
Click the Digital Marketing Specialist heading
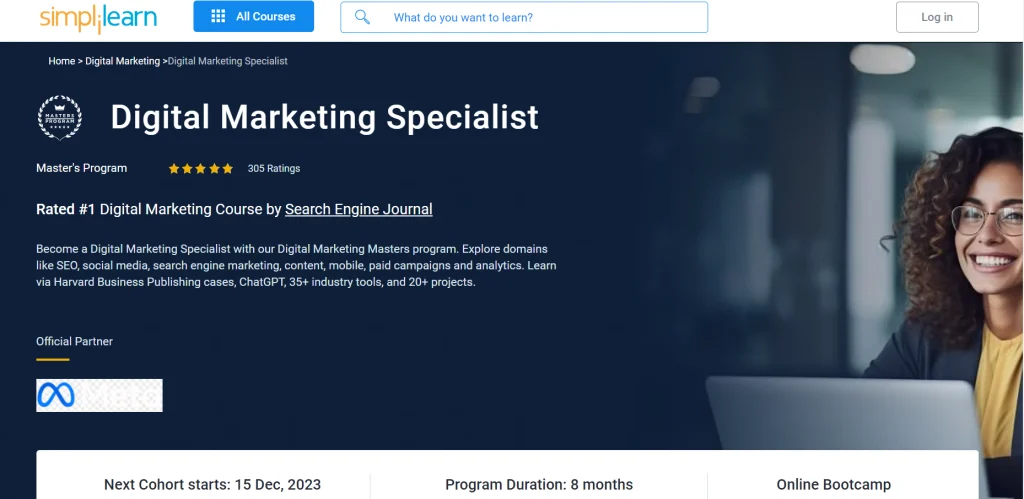[325, 118]
